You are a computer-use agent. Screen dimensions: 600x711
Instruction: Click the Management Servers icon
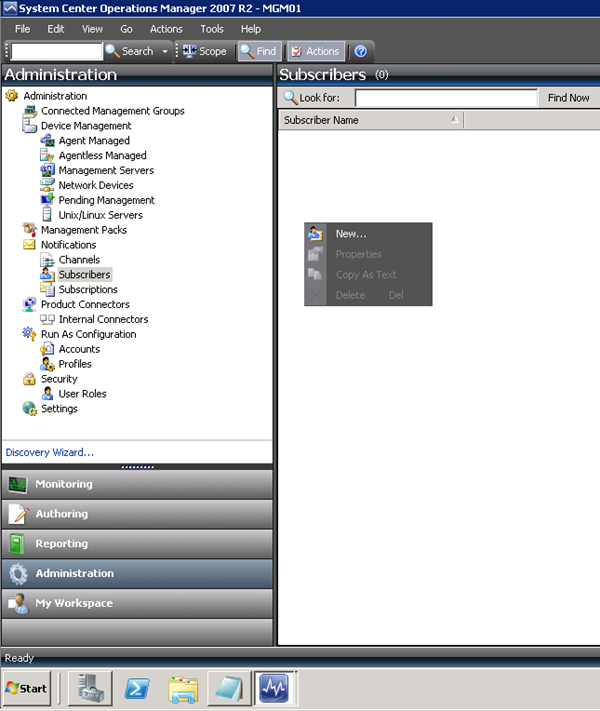tap(47, 170)
